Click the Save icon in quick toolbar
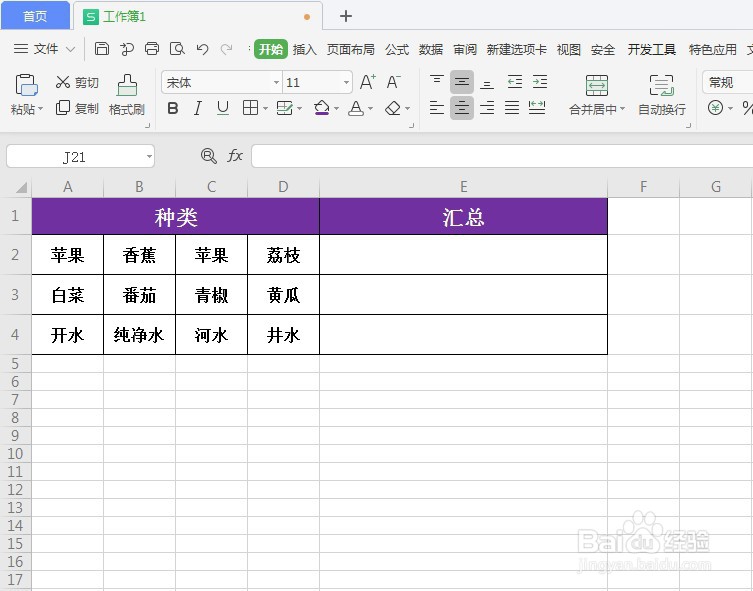Screen dimensions: 753x591 pos(101,48)
